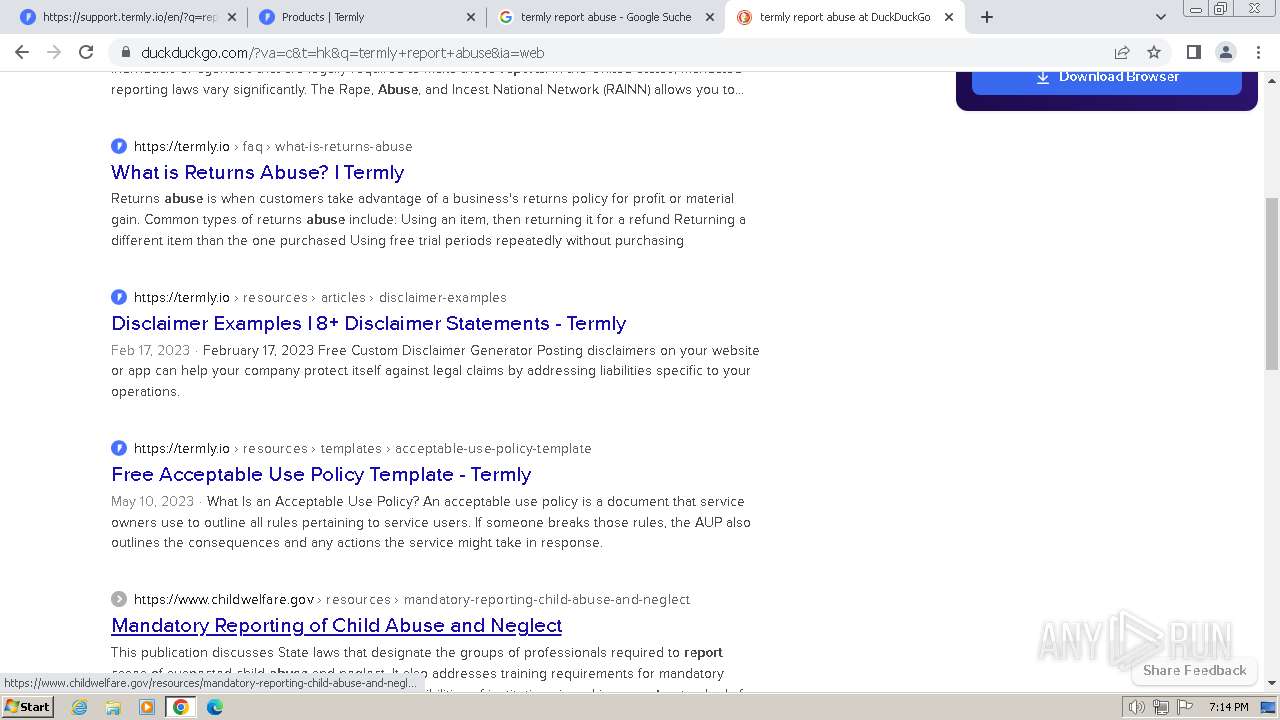Screen dimensions: 1280x720
Task: Click the 7:14 PM system clock
Action: tap(1228, 707)
